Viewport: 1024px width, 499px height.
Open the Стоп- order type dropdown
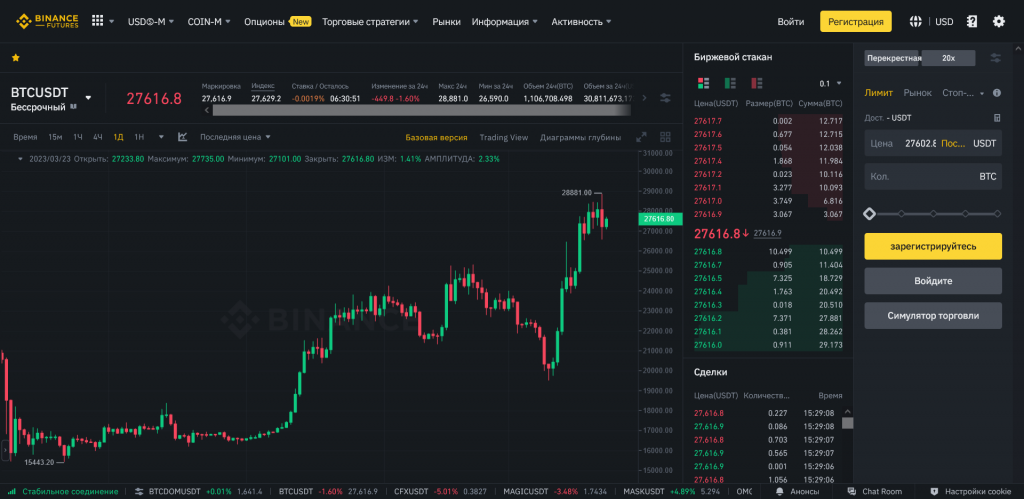point(963,93)
